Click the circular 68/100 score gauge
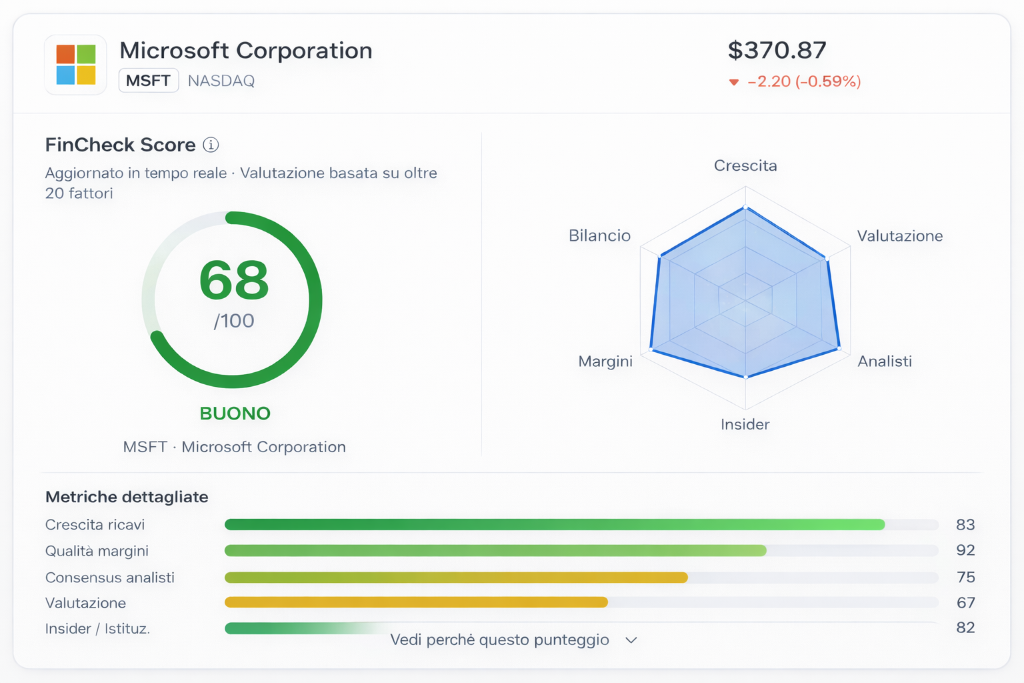1024x683 pixels. coord(232,299)
